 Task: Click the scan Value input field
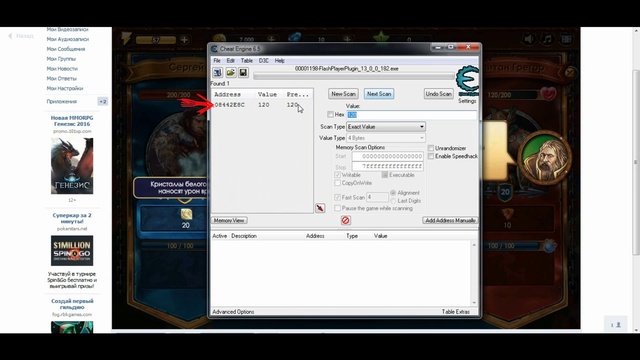pos(411,115)
